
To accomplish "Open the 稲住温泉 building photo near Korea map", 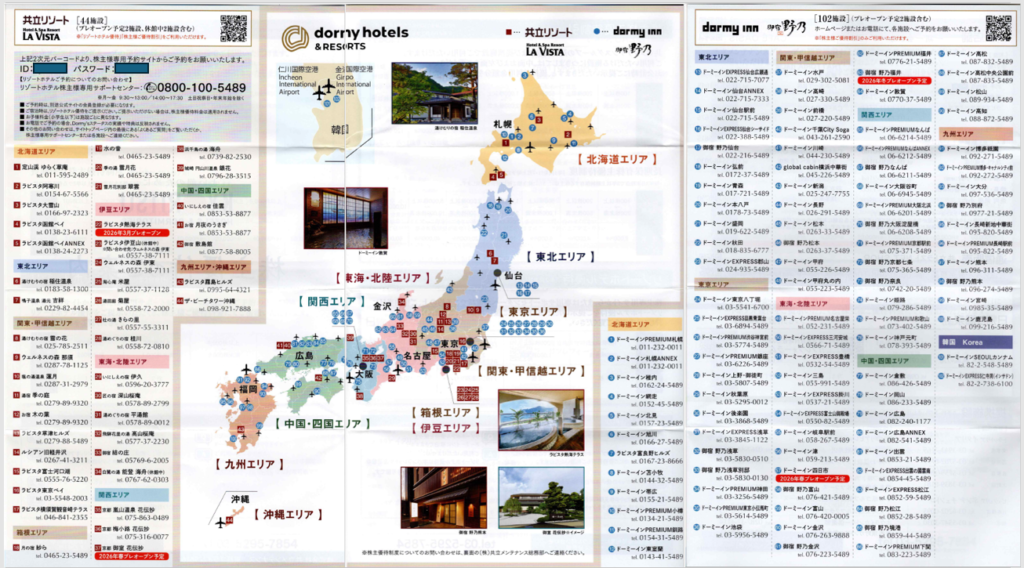I will coord(434,93).
